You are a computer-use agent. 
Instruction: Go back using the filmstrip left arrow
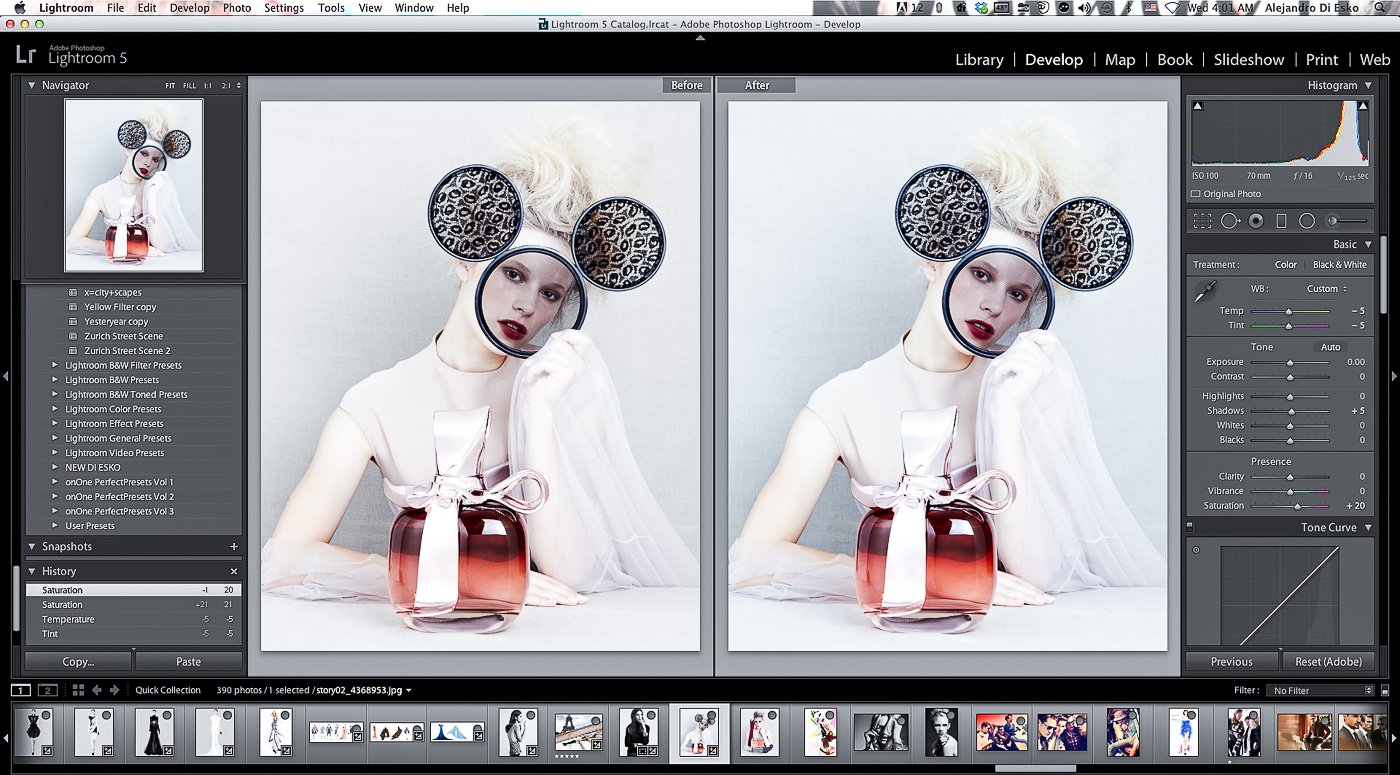click(97, 690)
